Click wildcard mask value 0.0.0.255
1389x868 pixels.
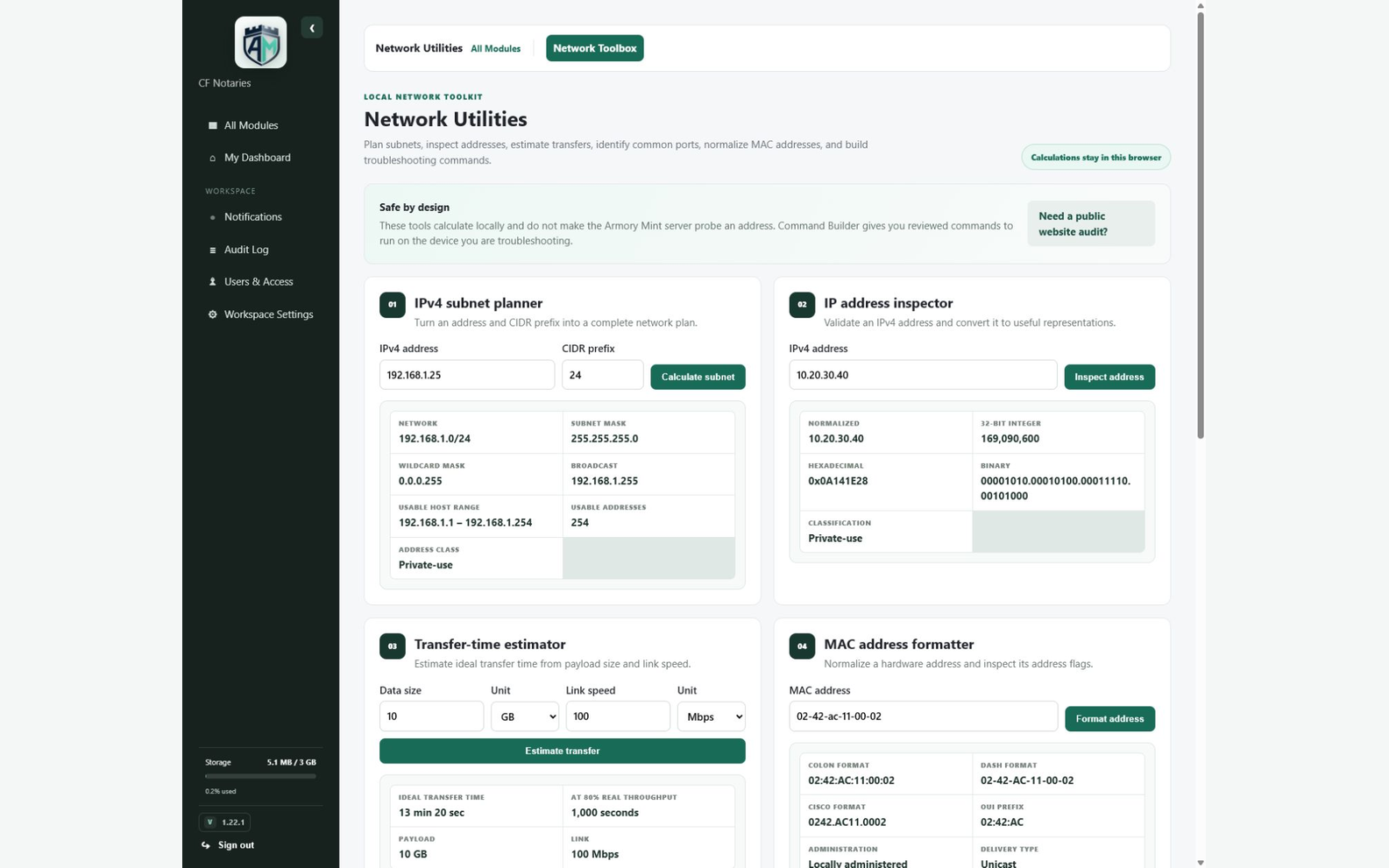[x=421, y=481]
